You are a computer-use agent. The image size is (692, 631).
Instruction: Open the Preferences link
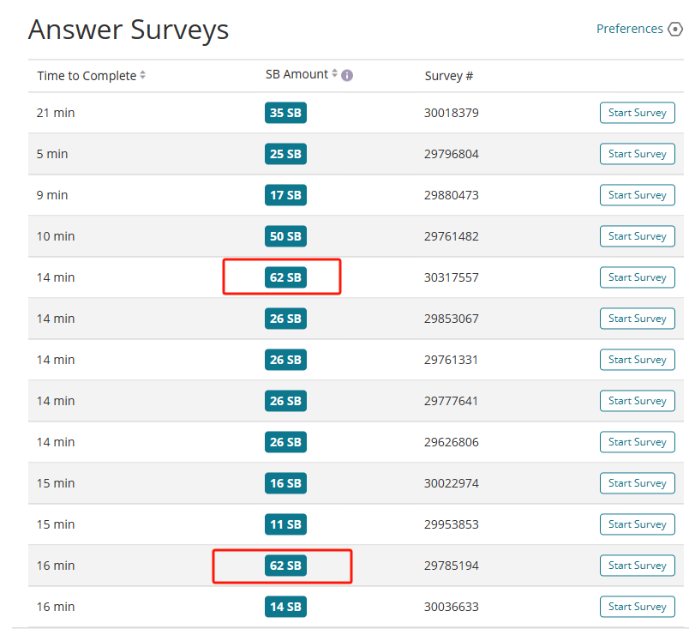tap(629, 29)
